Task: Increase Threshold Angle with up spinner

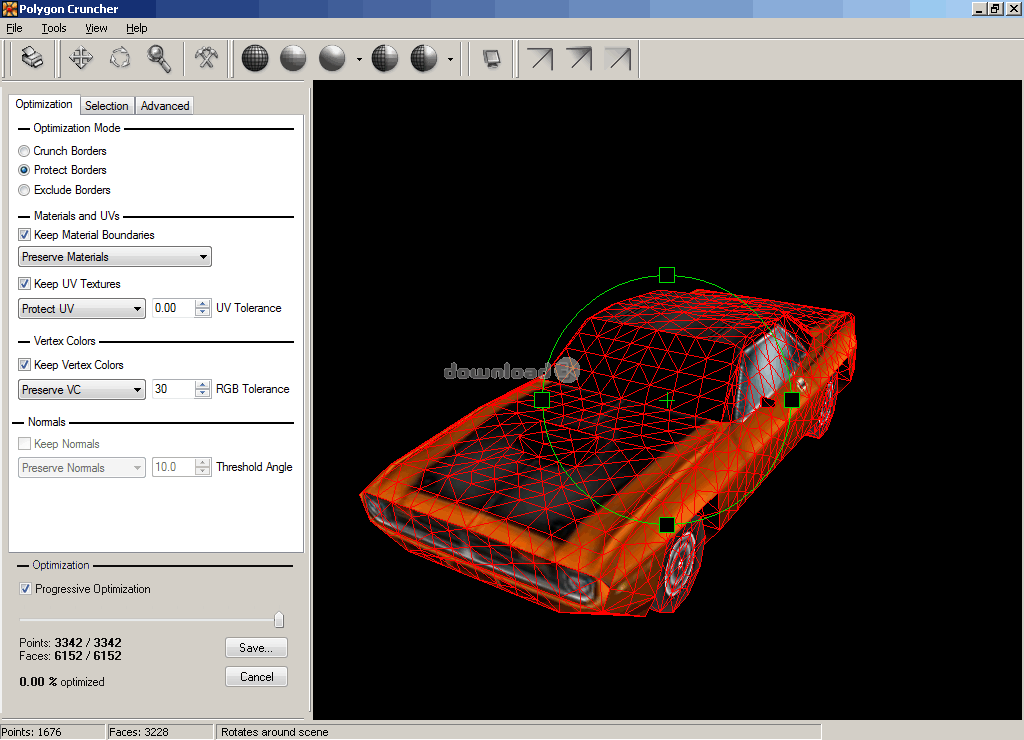Action: click(x=203, y=463)
